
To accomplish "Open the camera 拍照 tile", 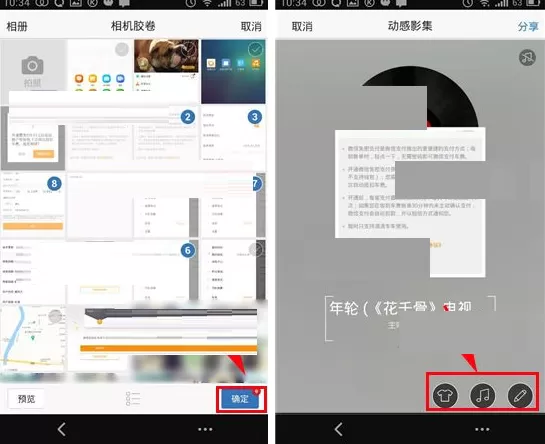I will tap(33, 71).
